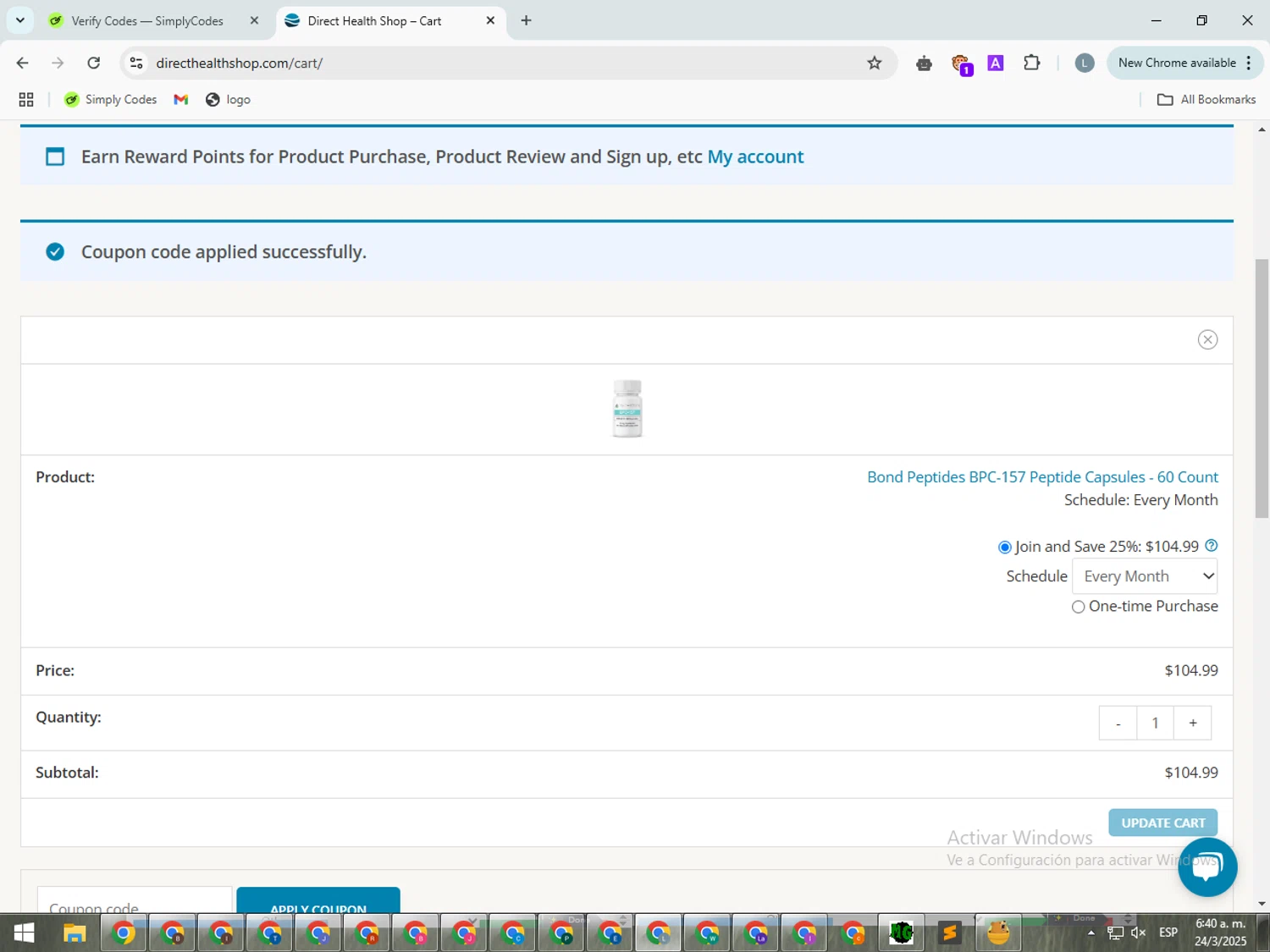Open the cookie extension with badge 1
Screen dimensions: 1270x952
coord(961,63)
